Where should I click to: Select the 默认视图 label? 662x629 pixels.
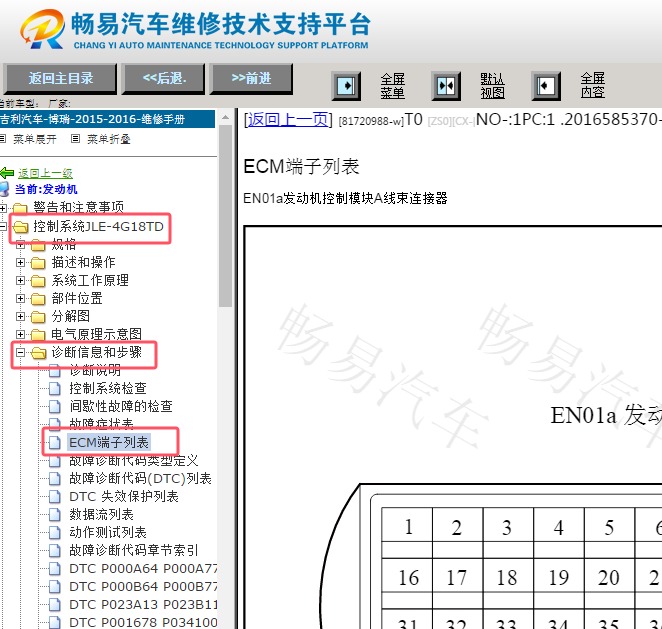click(x=492, y=86)
